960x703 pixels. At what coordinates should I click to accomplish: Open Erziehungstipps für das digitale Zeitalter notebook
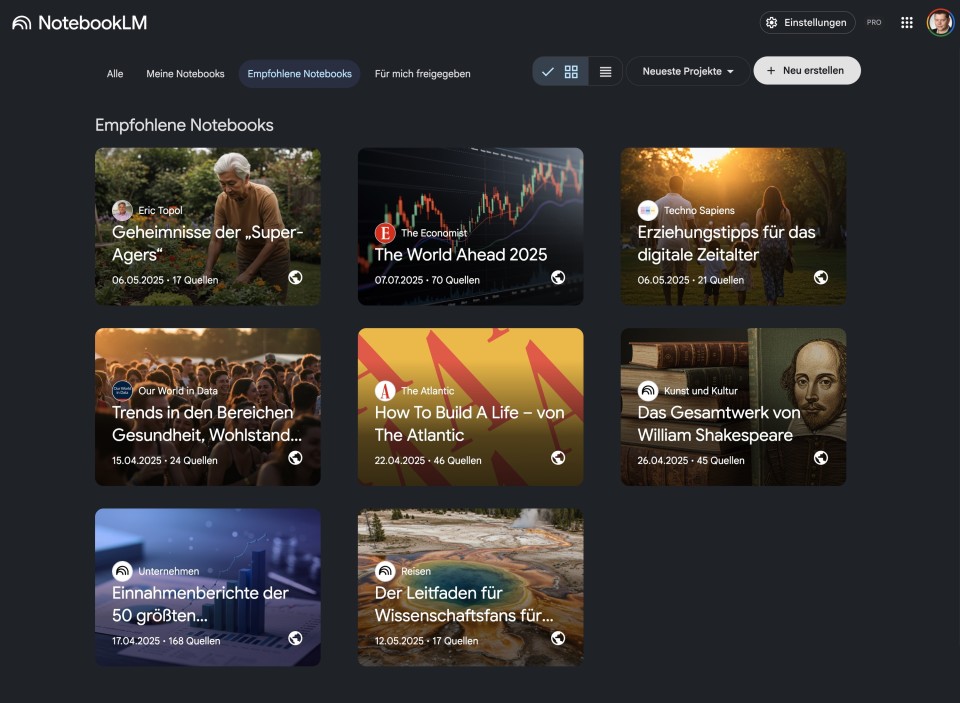pyautogui.click(x=733, y=227)
